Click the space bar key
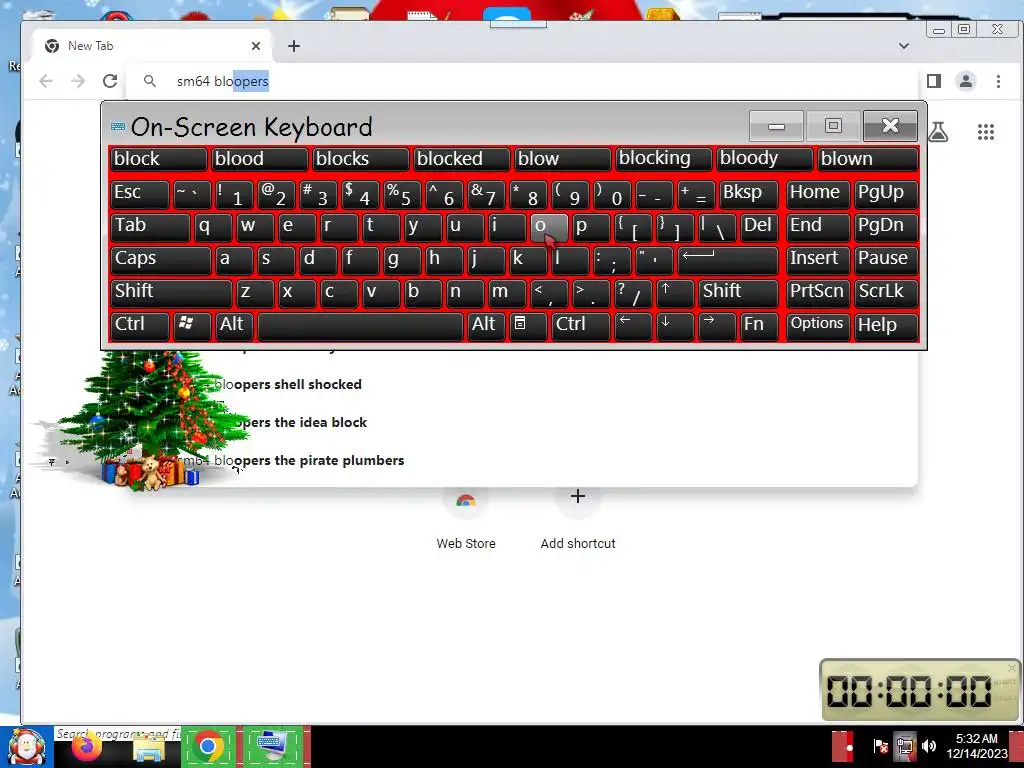1024x768 pixels. [360, 325]
